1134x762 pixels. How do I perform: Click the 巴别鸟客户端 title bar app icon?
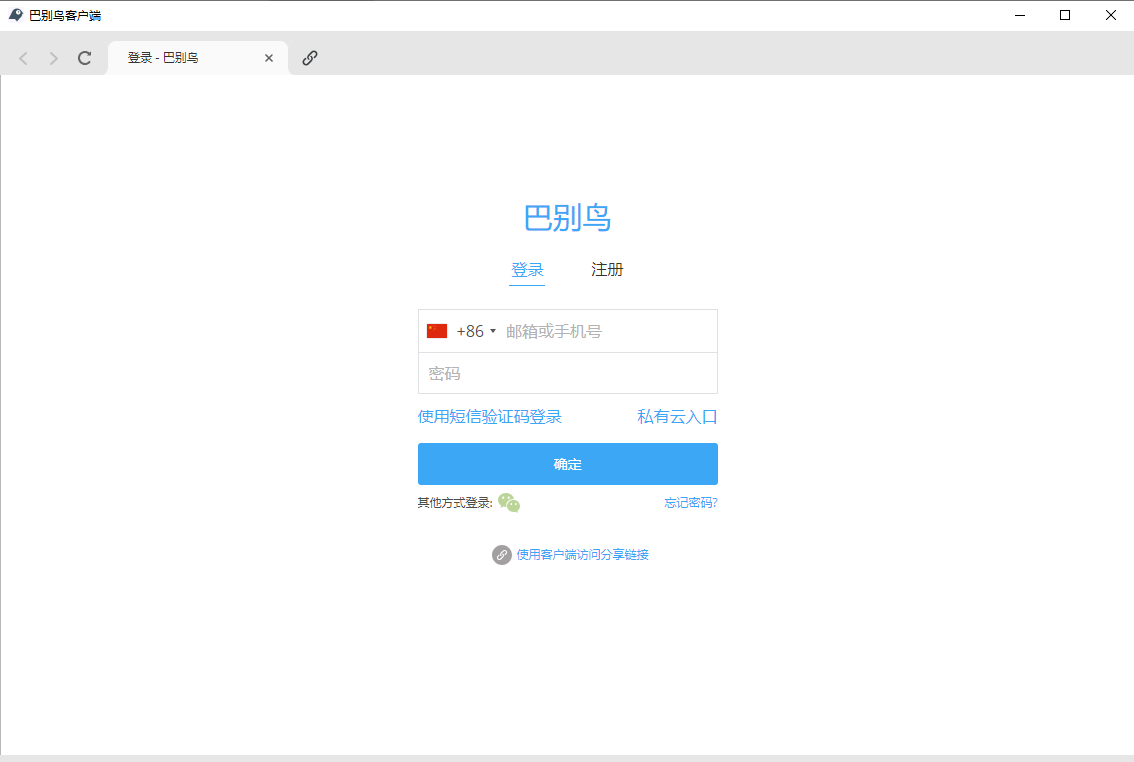point(15,15)
